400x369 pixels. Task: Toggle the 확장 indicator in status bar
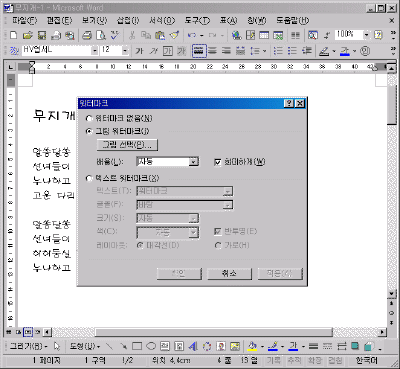(315, 361)
